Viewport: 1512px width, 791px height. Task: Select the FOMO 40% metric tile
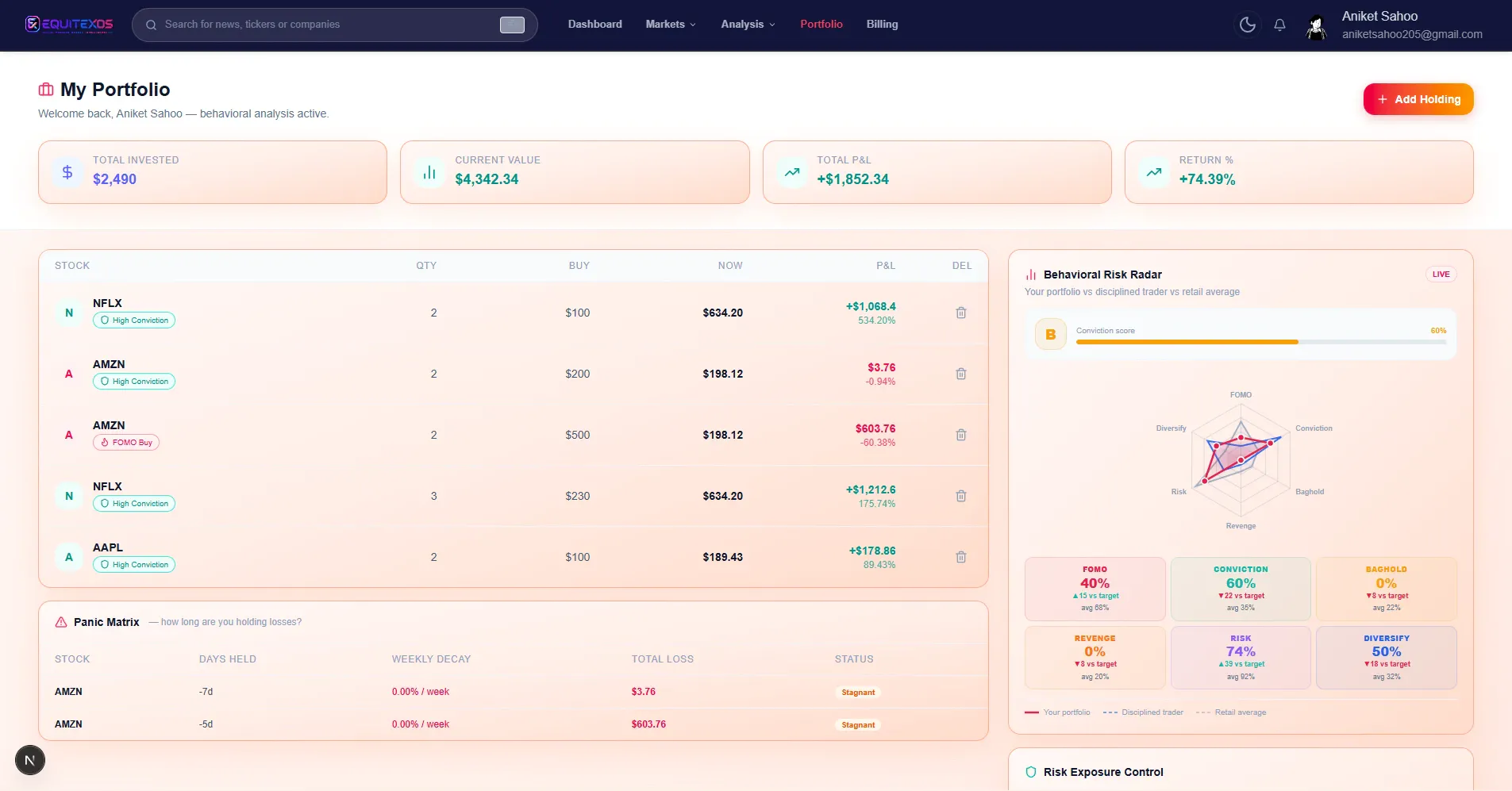1095,589
